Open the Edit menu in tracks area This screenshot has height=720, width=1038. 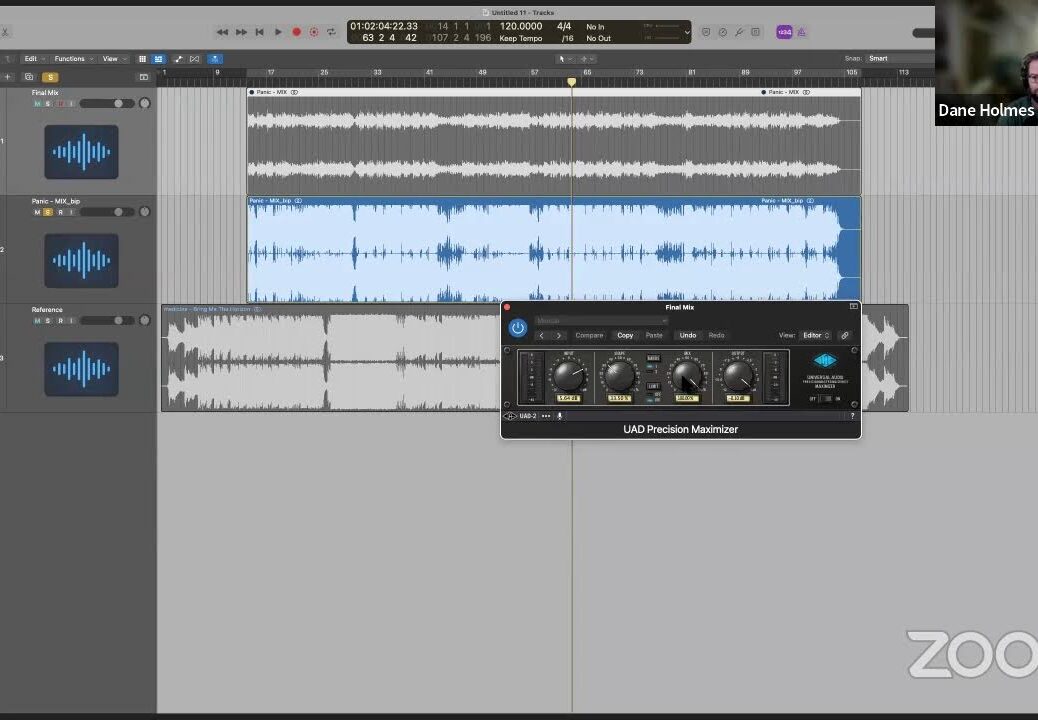click(x=34, y=59)
